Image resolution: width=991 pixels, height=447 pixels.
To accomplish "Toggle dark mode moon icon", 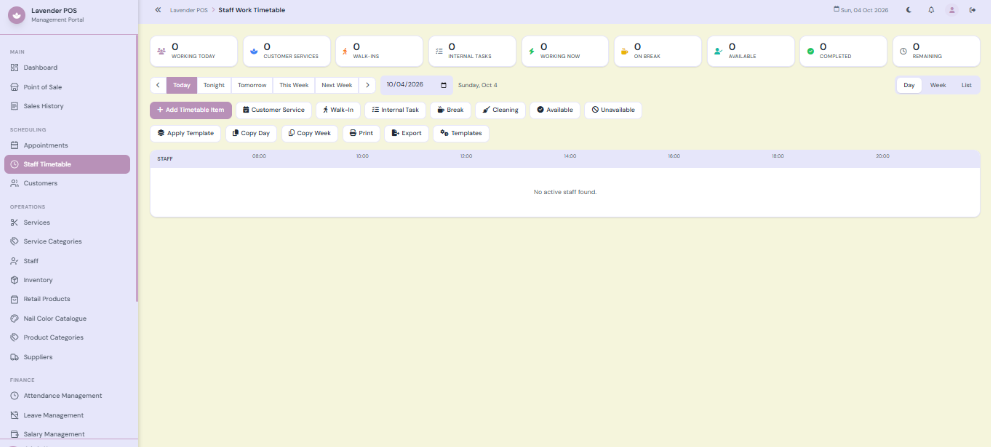I will pyautogui.click(x=909, y=10).
